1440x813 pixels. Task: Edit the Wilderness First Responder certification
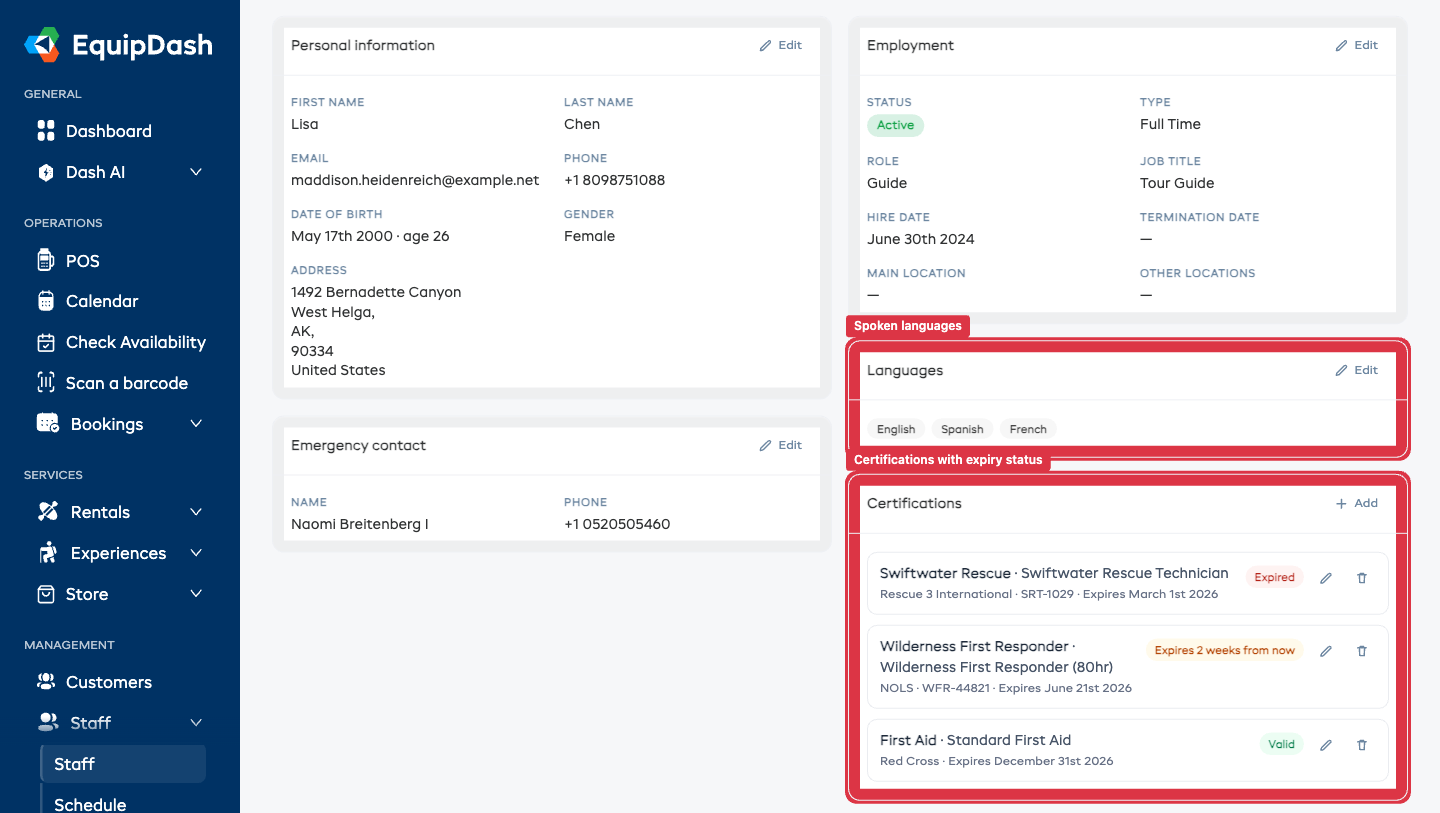pos(1326,651)
